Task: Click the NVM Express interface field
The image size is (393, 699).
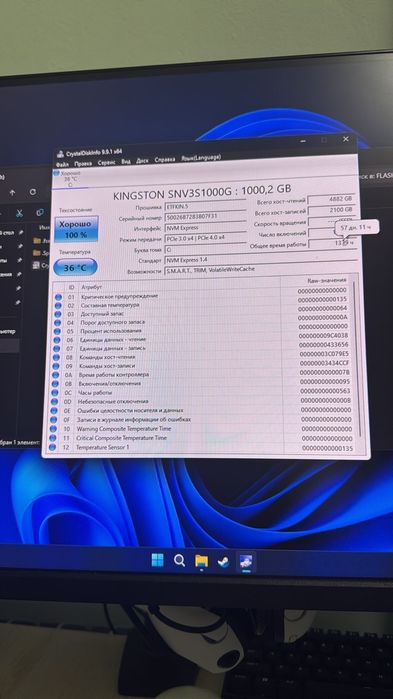Action: (205, 228)
